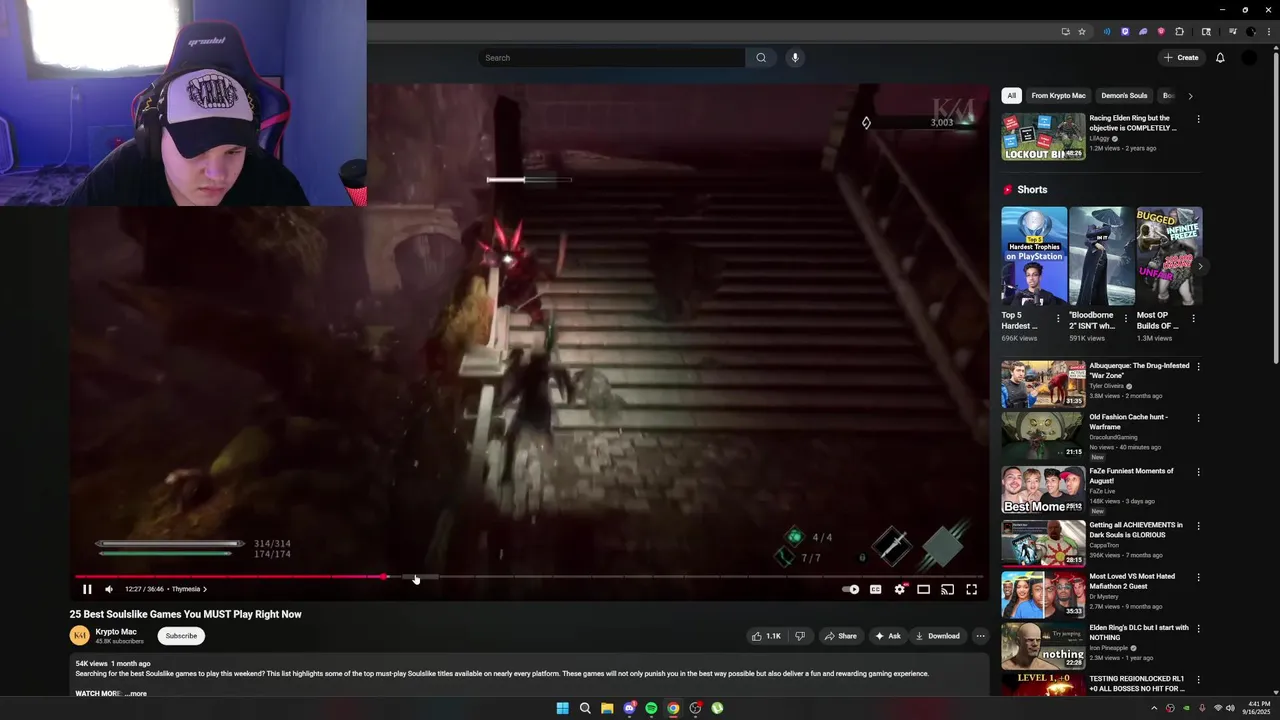Open the Racing Elden Ring video thumbnail

pyautogui.click(x=1043, y=136)
